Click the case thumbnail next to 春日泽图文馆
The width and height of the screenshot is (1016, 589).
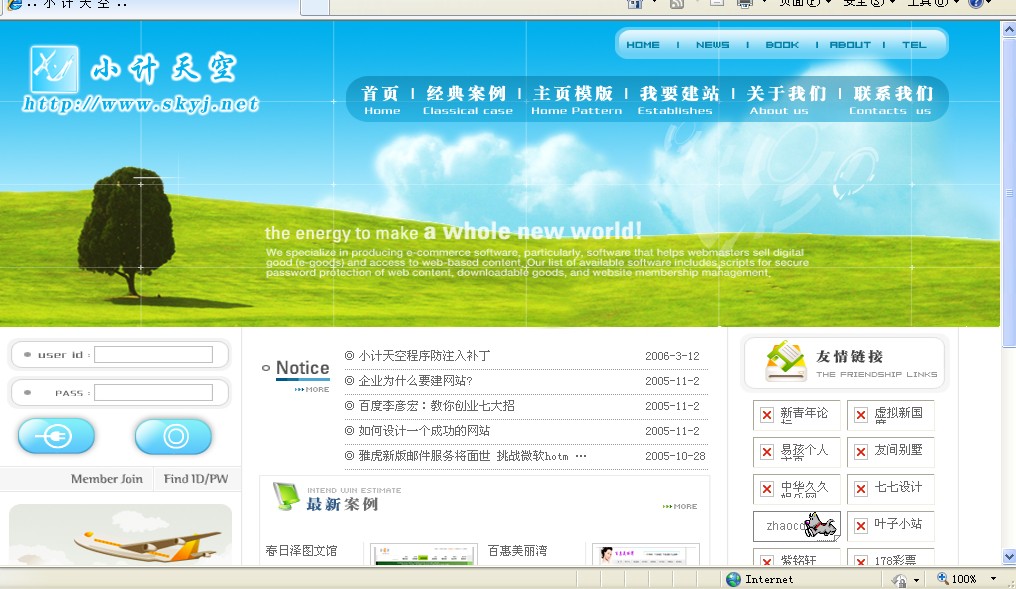[x=424, y=555]
